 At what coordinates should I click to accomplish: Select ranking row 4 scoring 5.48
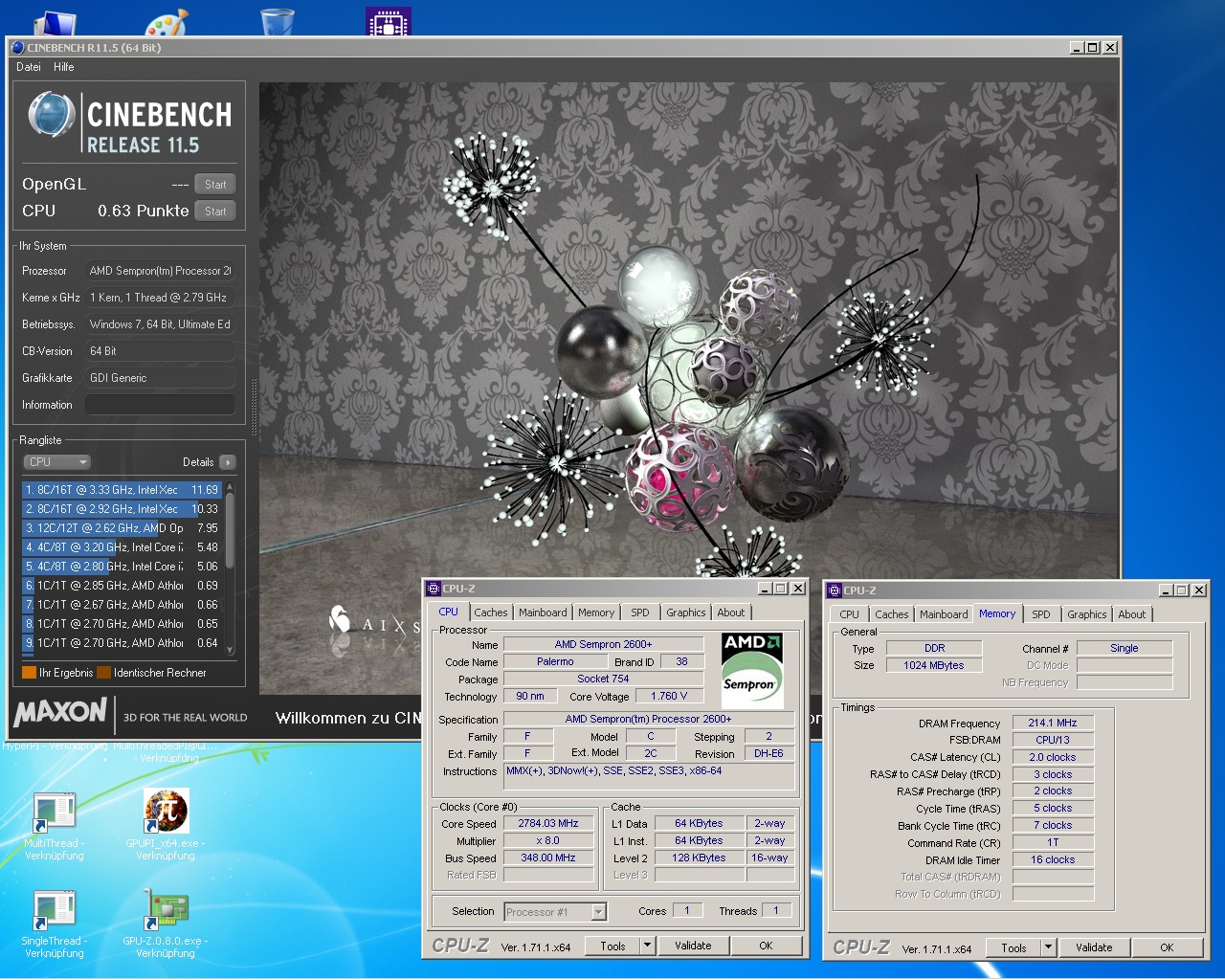(122, 547)
